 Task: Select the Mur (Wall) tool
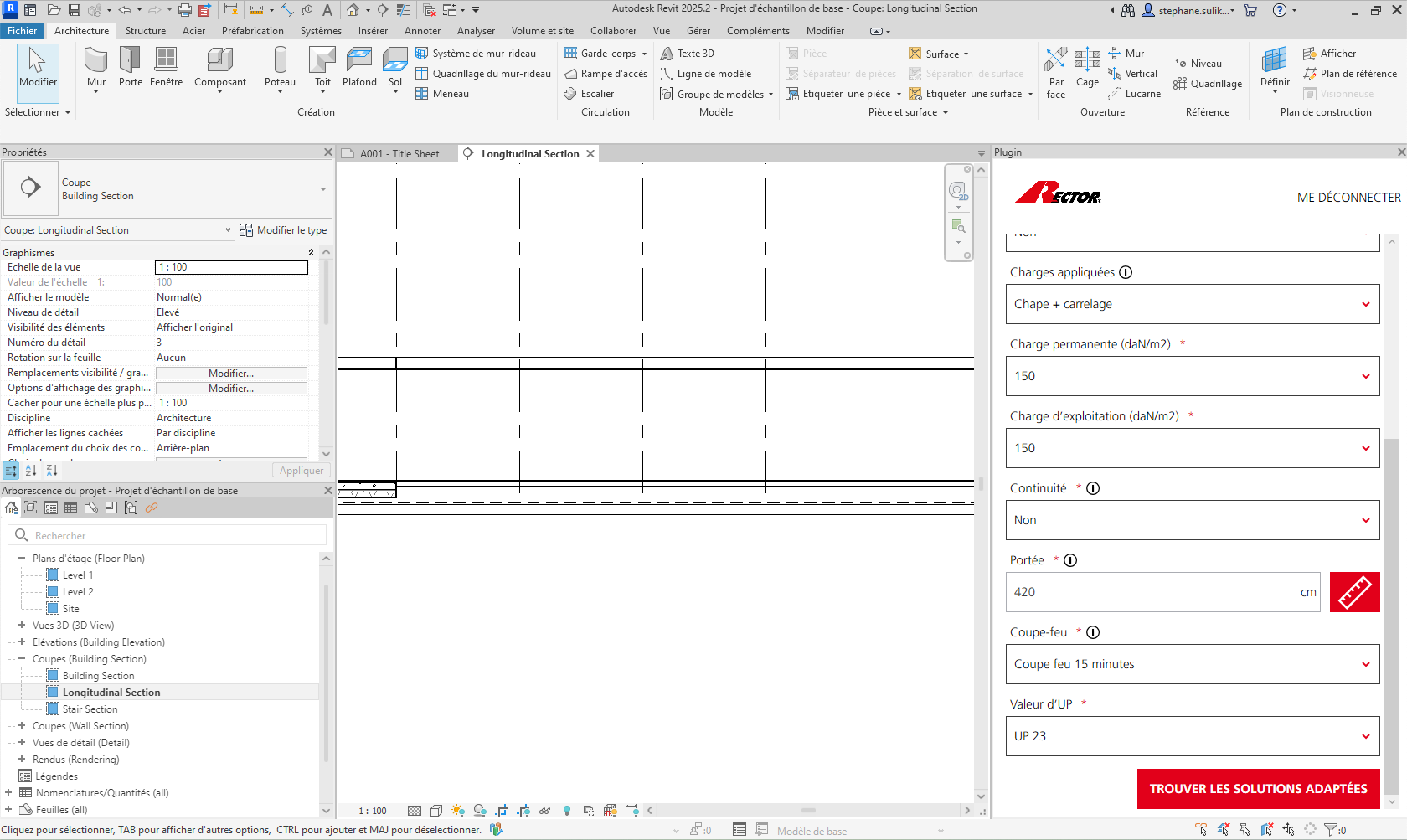point(95,67)
